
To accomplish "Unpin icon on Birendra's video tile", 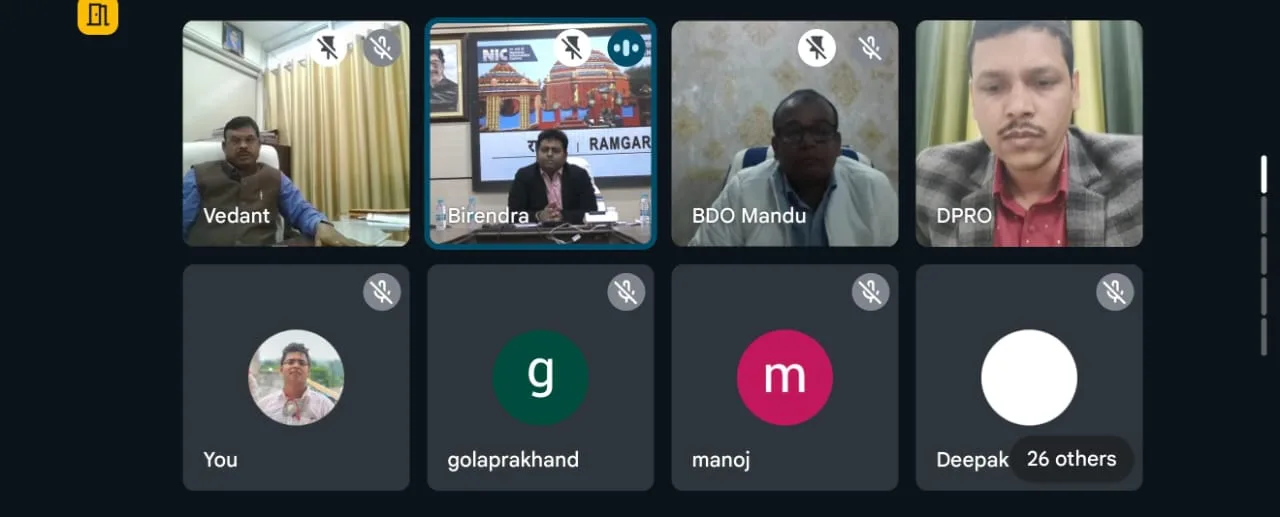I will point(572,47).
